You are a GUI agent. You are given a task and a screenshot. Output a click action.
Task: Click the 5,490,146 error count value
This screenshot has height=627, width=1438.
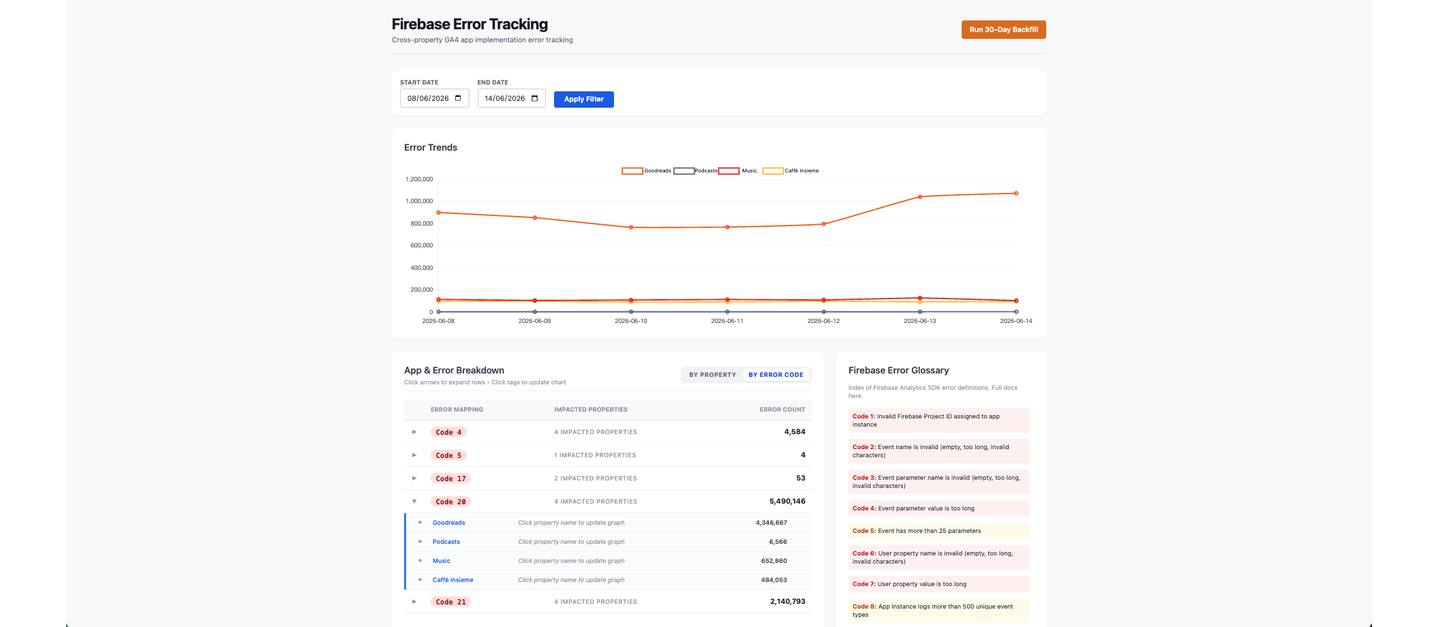pos(788,501)
